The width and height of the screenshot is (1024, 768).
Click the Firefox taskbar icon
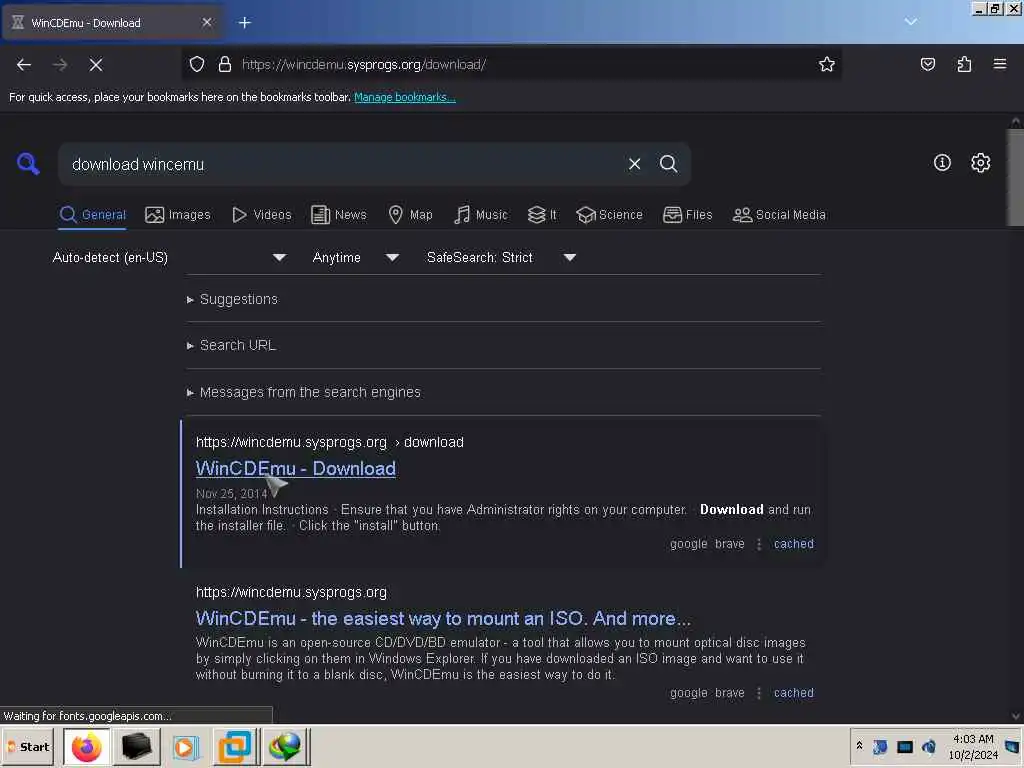[x=87, y=746]
